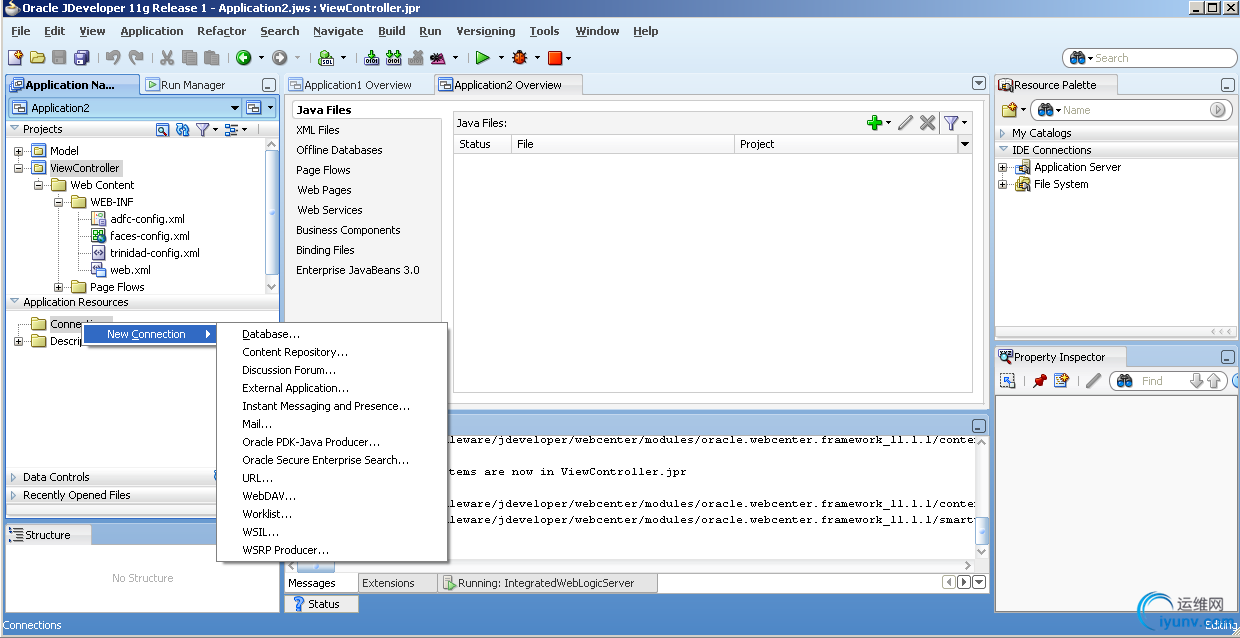
Task: Click the New file toolbar icon
Action: (x=15, y=58)
